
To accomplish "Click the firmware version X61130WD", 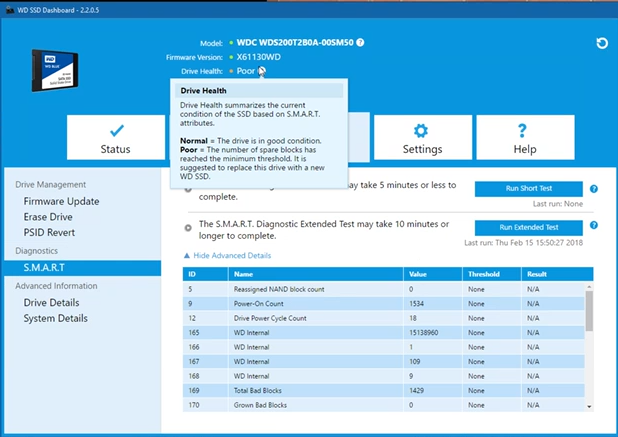I will (x=259, y=57).
